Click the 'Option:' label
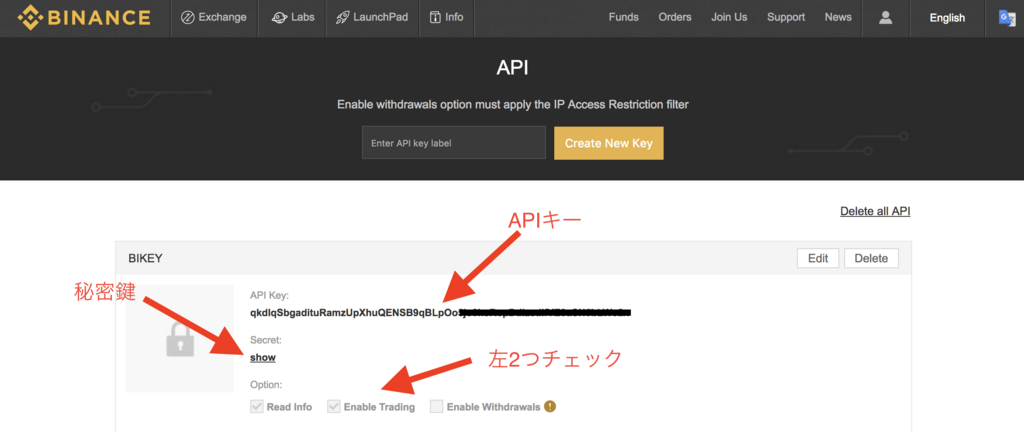Image resolution: width=1024 pixels, height=432 pixels. coord(266,385)
